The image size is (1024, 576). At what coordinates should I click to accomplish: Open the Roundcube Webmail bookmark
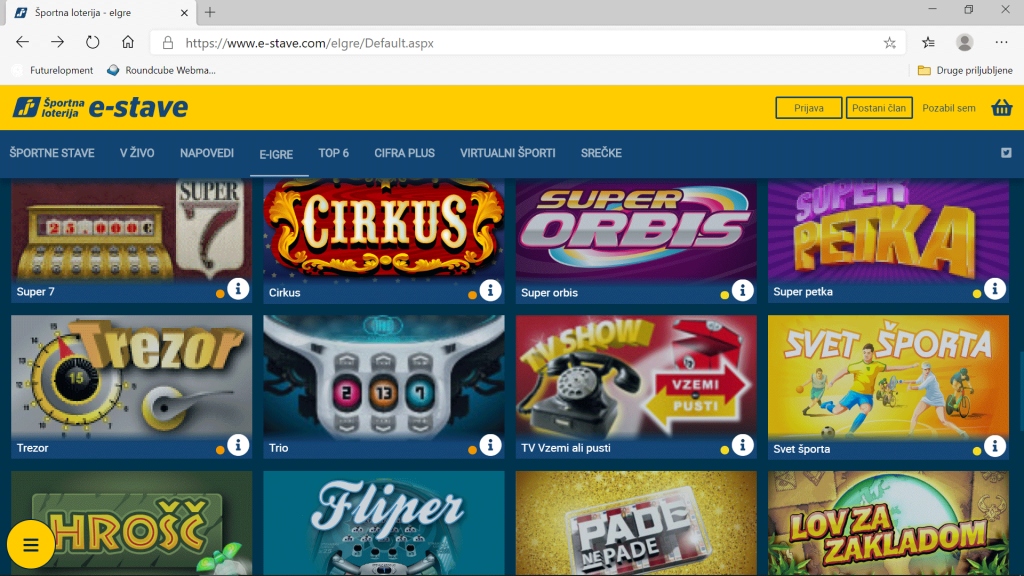pyautogui.click(x=161, y=71)
